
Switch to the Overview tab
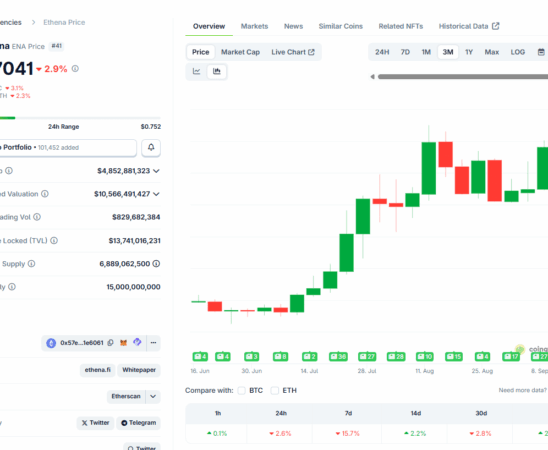[209, 26]
